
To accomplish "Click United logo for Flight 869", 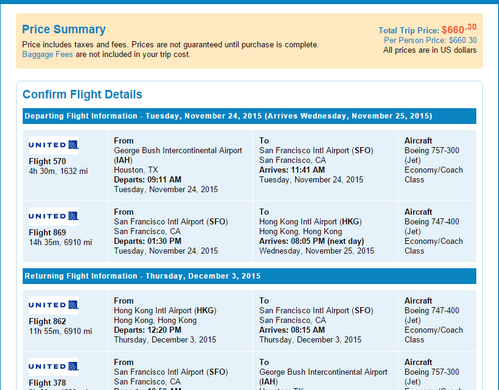I will pos(54,216).
